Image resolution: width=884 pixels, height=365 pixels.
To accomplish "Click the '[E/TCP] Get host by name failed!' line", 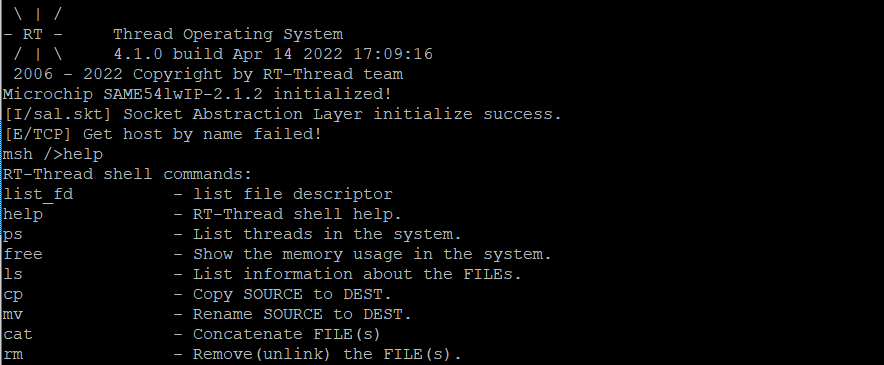I will 163,135.
